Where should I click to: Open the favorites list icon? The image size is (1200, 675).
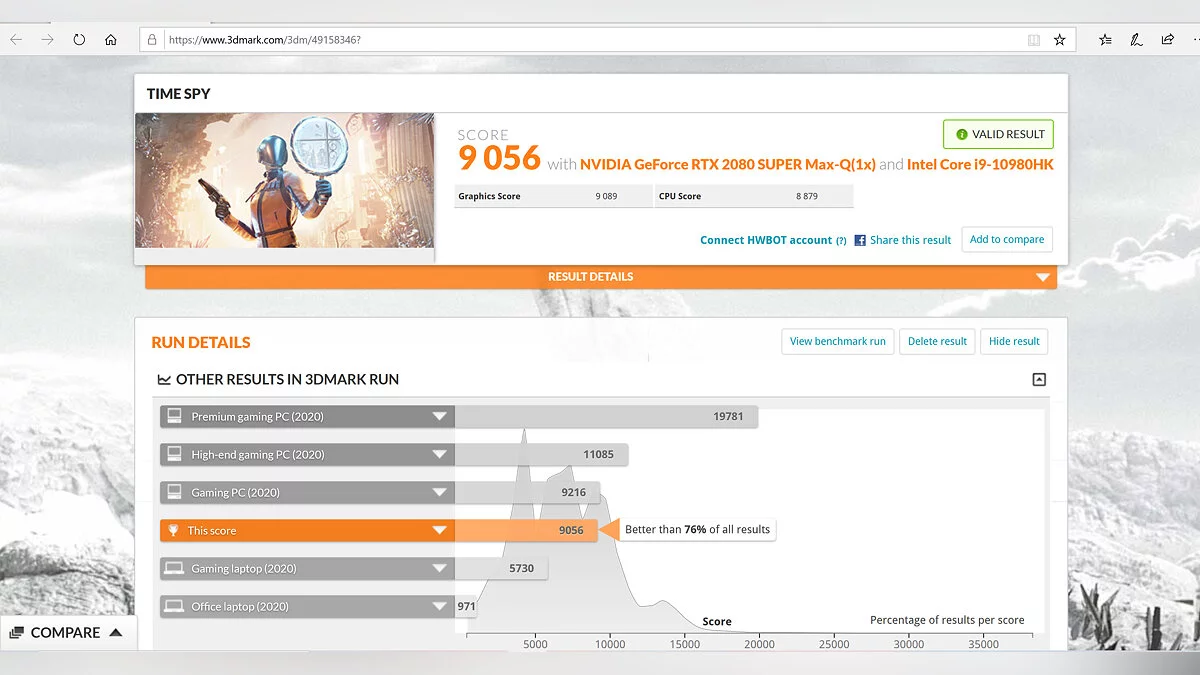pyautogui.click(x=1105, y=40)
